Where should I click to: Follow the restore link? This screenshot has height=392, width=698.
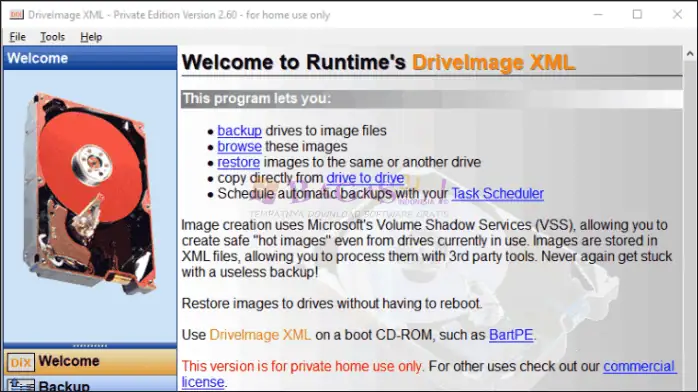(x=239, y=162)
